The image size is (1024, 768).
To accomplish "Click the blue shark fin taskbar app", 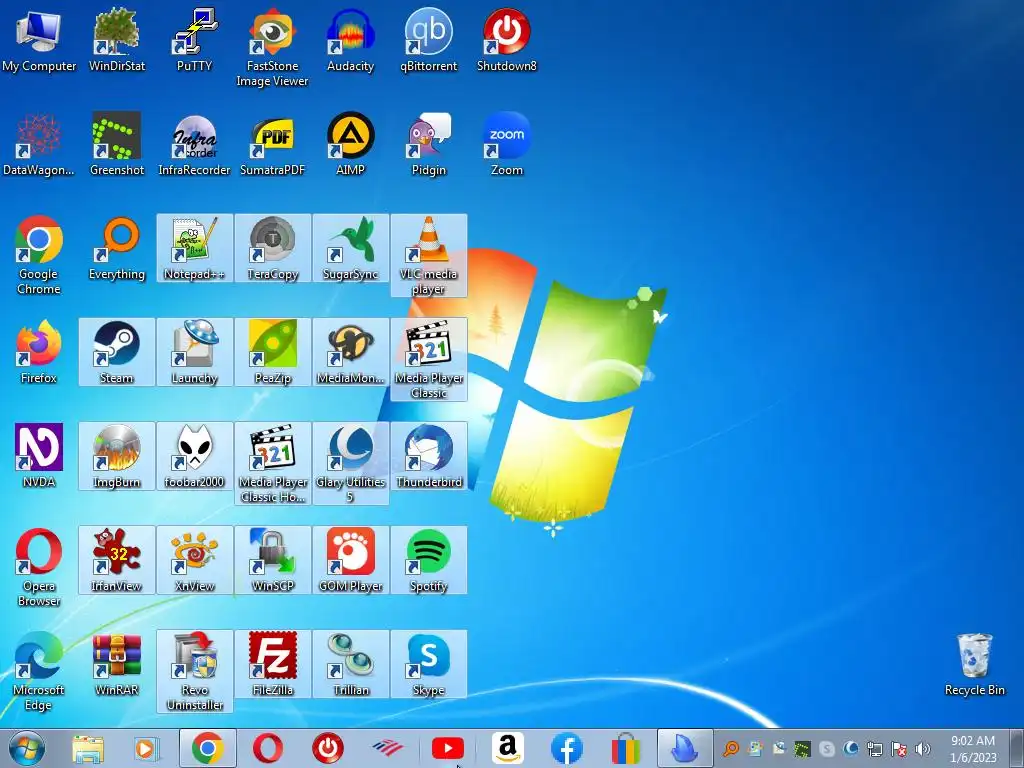I will pos(685,748).
